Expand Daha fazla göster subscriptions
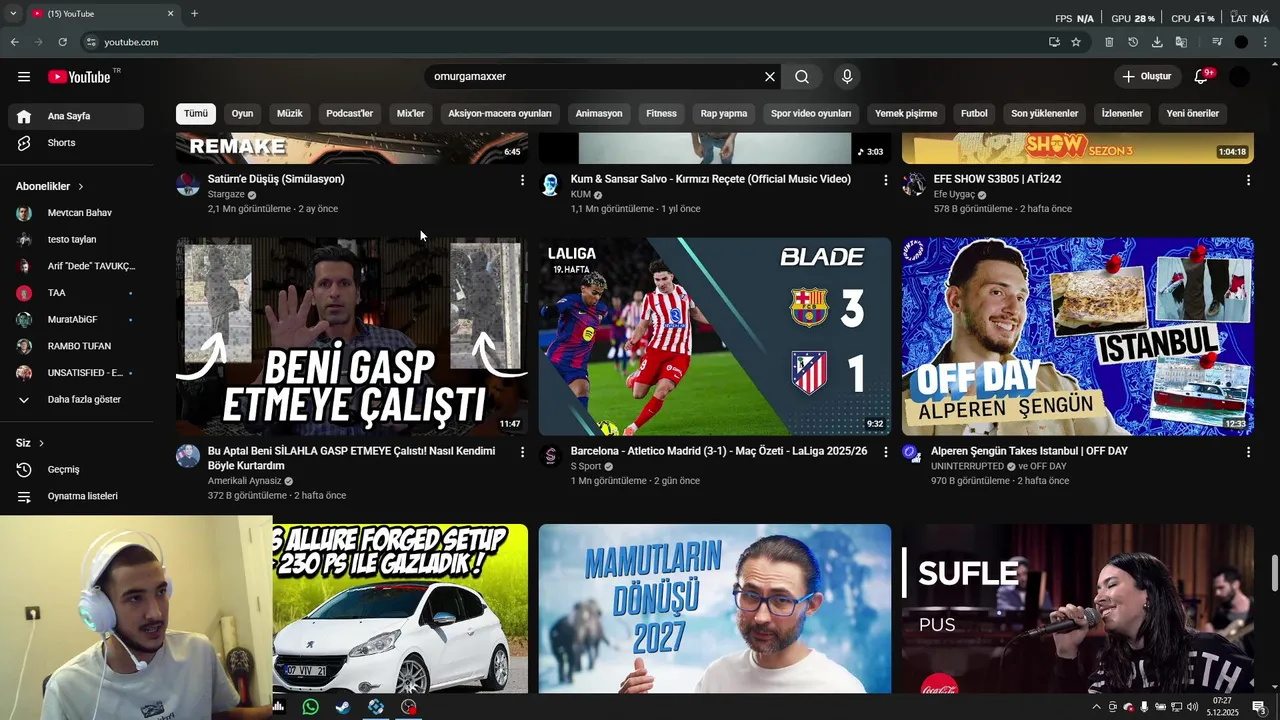 pyautogui.click(x=76, y=400)
